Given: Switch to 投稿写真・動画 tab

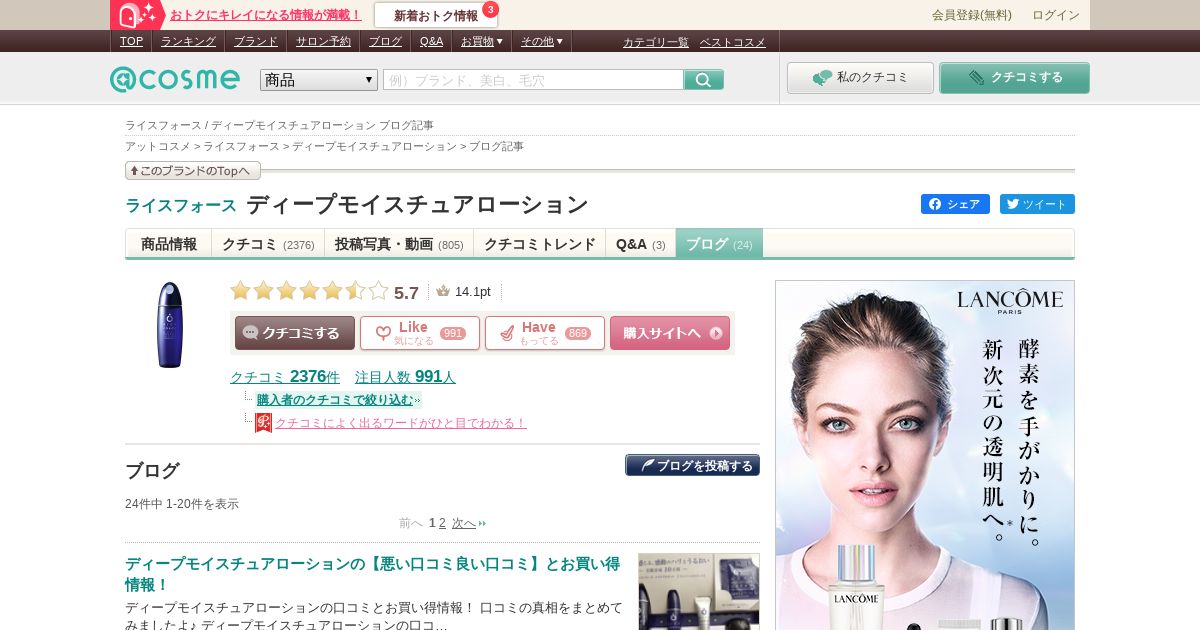Looking at the screenshot, I should tap(399, 244).
